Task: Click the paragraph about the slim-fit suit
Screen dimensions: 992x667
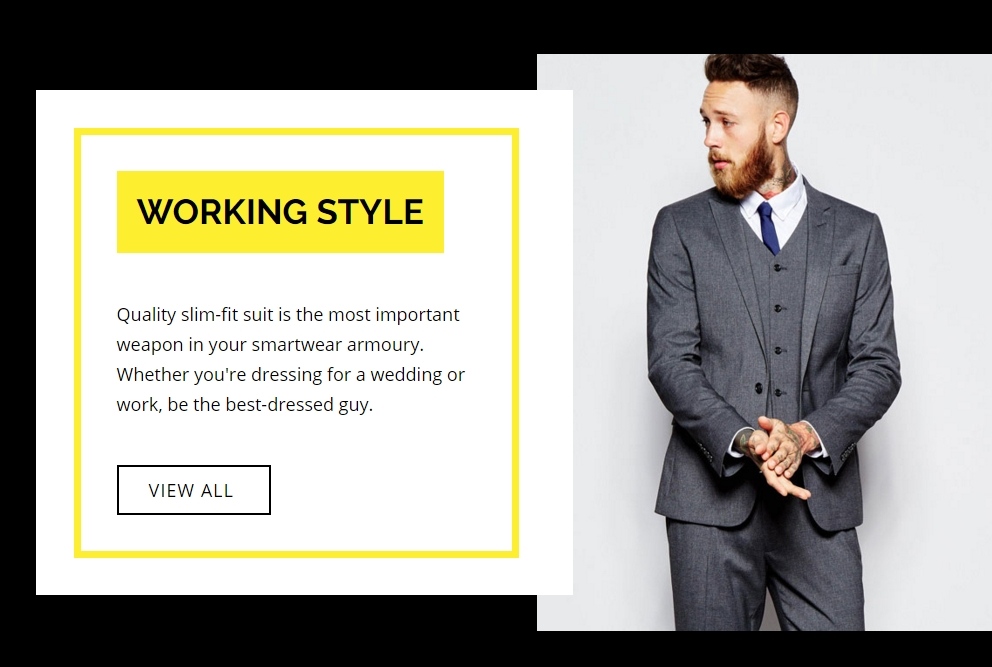Action: tap(290, 359)
